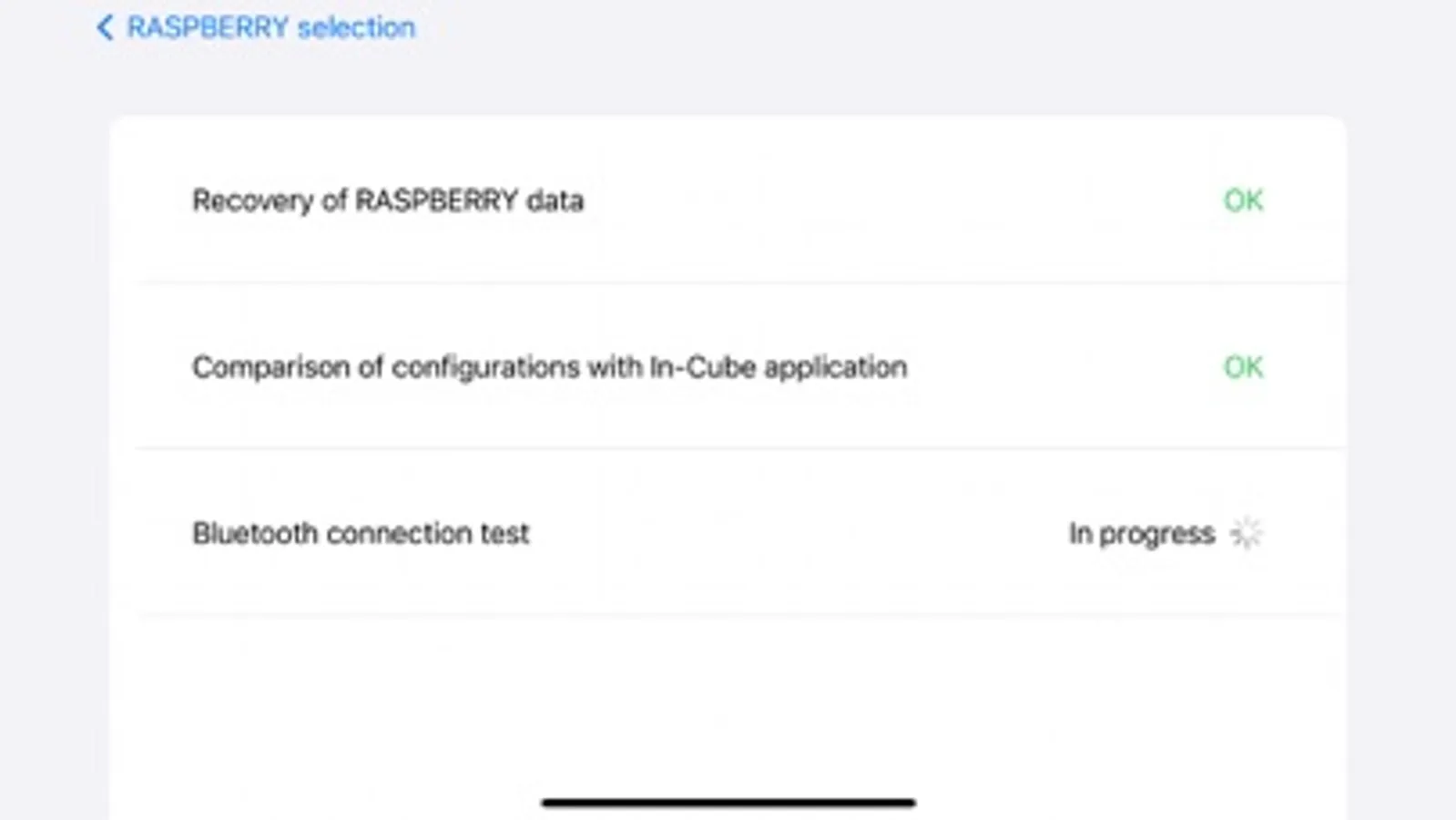Viewport: 1456px width, 820px height.
Task: Select the 'Bluetooth connection test' label
Action: (x=361, y=533)
